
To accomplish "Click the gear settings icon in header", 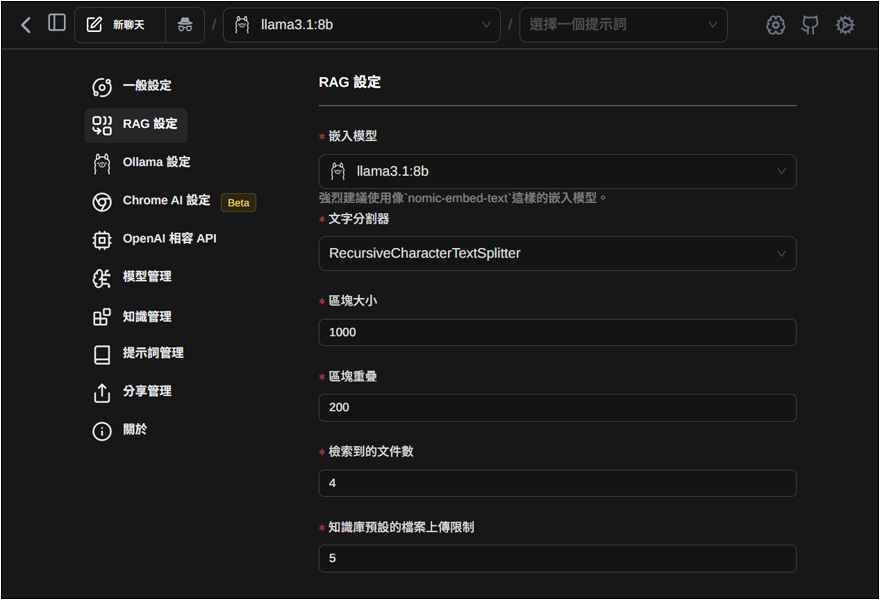I will point(845,25).
